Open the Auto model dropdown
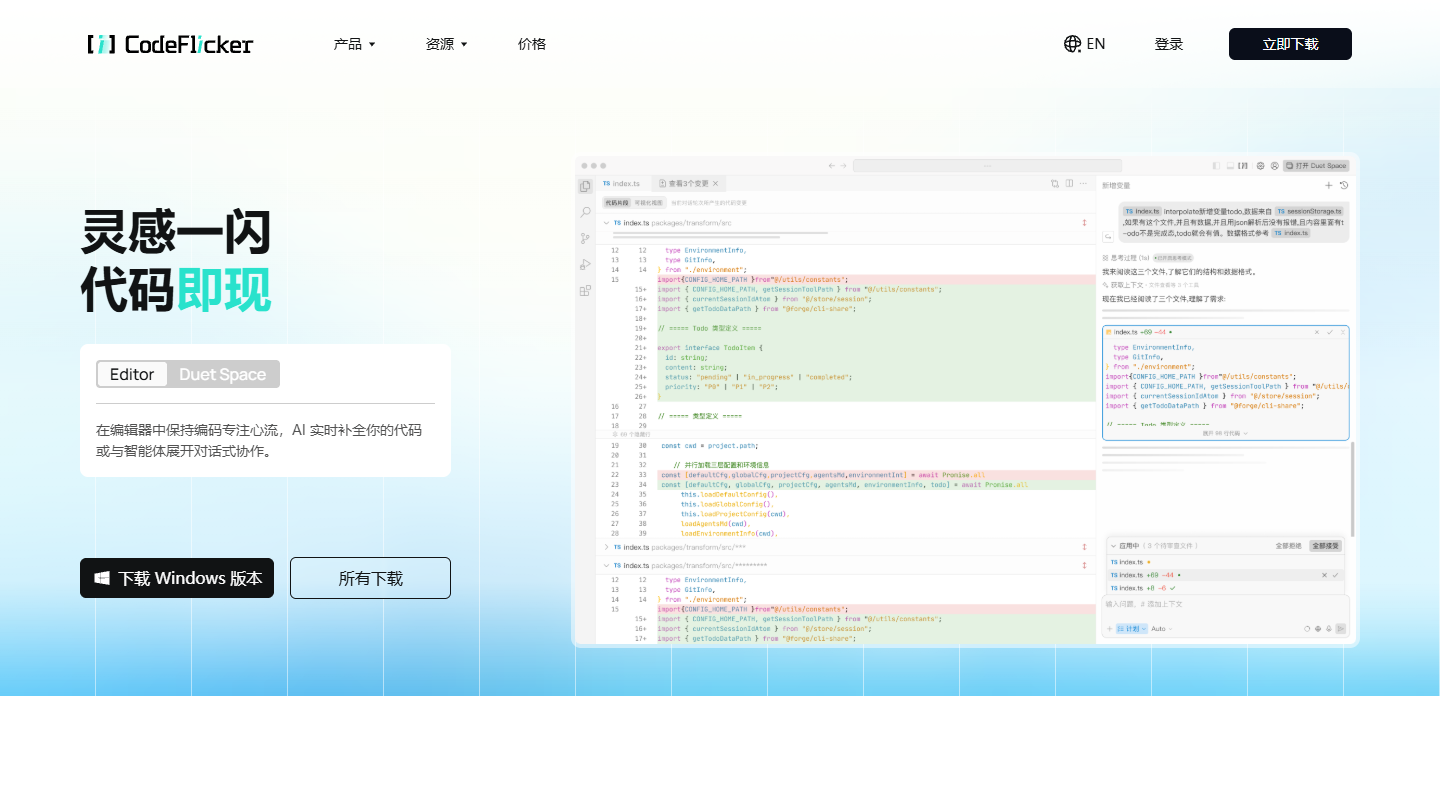This screenshot has height=810, width=1440. [1162, 629]
